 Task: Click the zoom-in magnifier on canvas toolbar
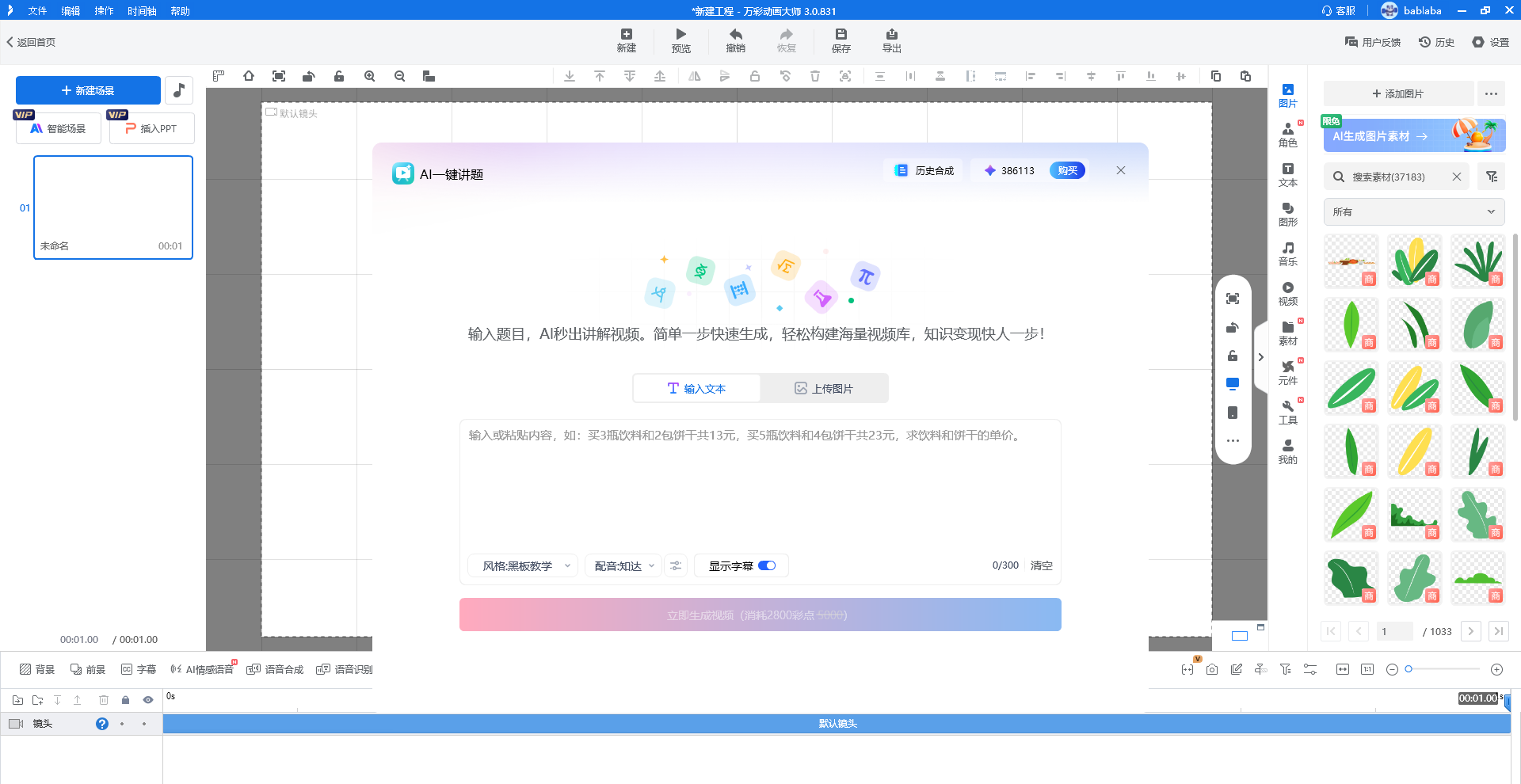(369, 76)
